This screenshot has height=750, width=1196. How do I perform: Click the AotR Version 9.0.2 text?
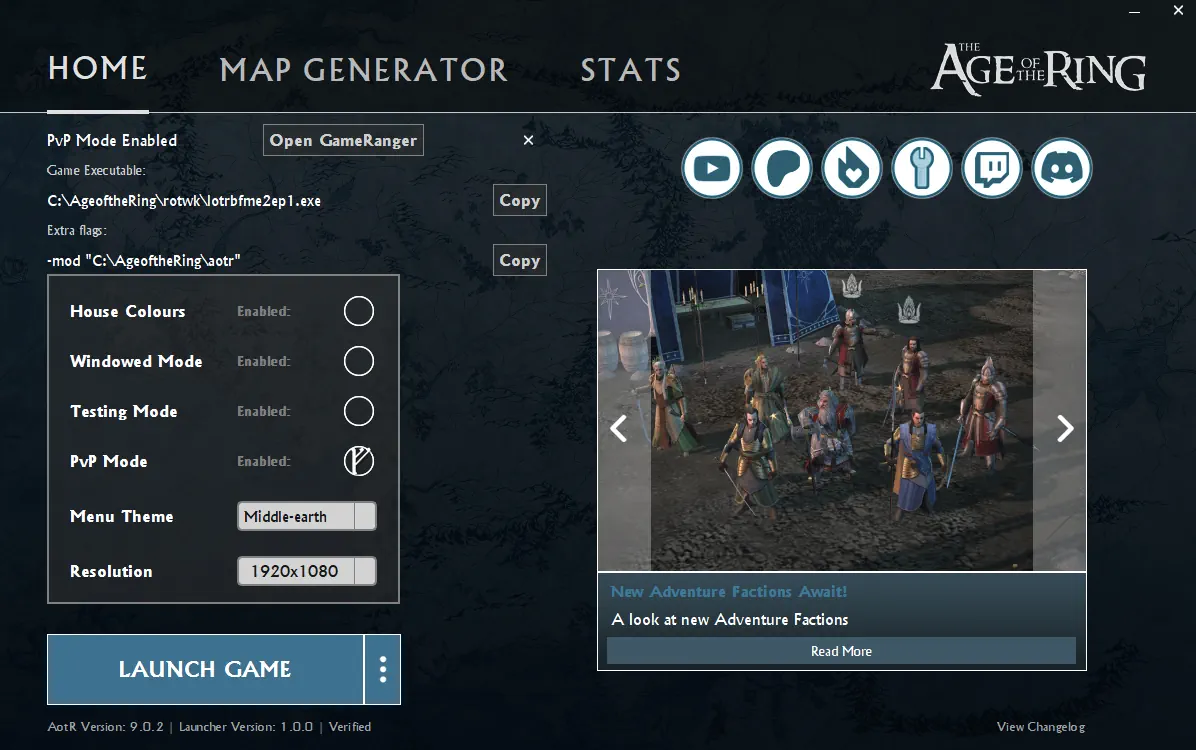click(x=105, y=727)
